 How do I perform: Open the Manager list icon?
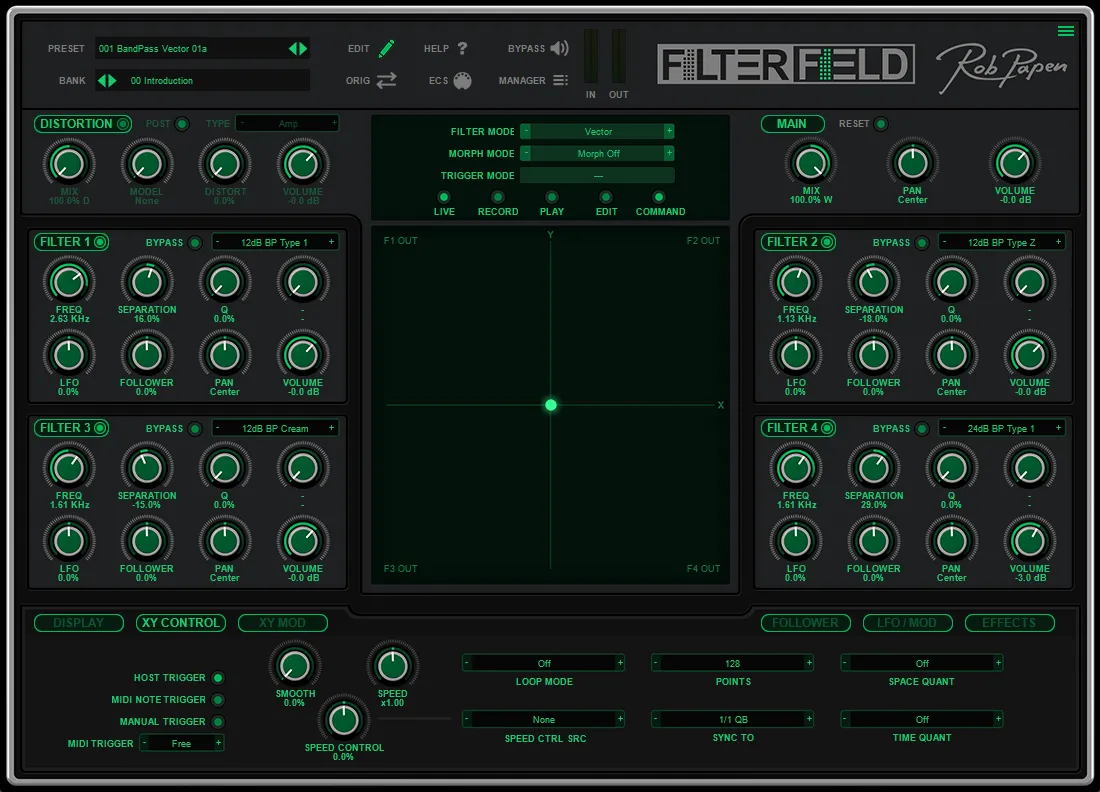tap(560, 81)
